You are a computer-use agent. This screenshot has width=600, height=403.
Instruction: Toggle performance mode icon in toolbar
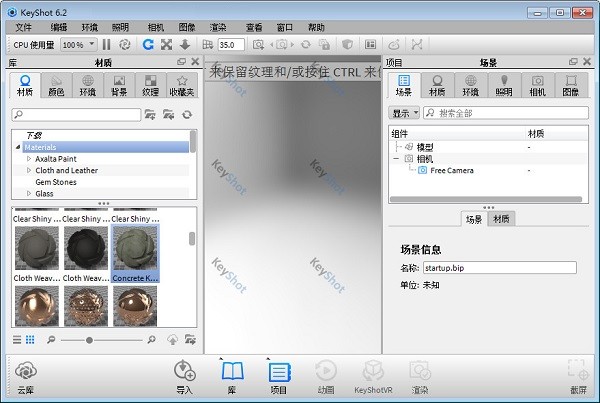pos(124,45)
